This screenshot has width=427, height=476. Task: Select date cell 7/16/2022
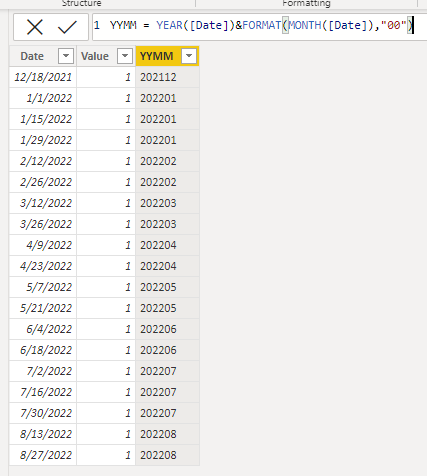coord(43,392)
